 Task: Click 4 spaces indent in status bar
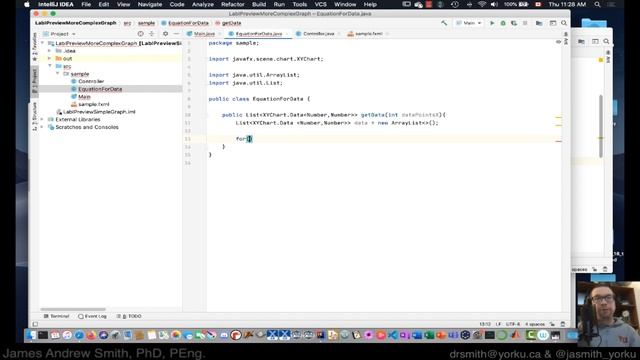[x=535, y=324]
